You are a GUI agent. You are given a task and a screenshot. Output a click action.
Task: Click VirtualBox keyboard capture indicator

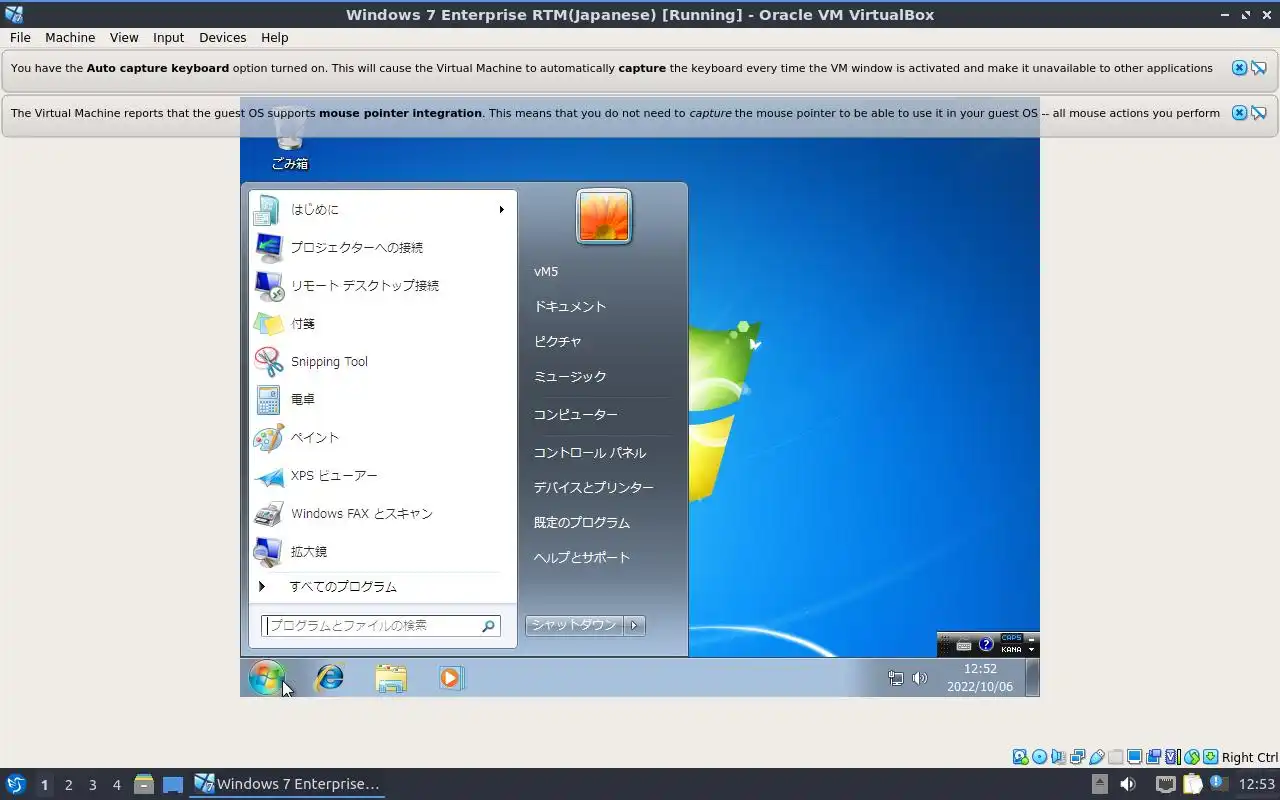[1210, 757]
